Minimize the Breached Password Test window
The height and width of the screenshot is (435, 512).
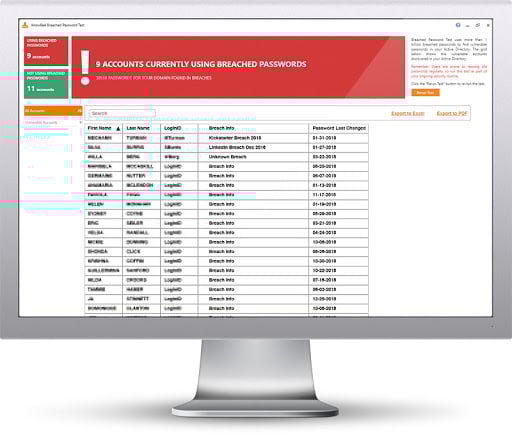point(468,25)
